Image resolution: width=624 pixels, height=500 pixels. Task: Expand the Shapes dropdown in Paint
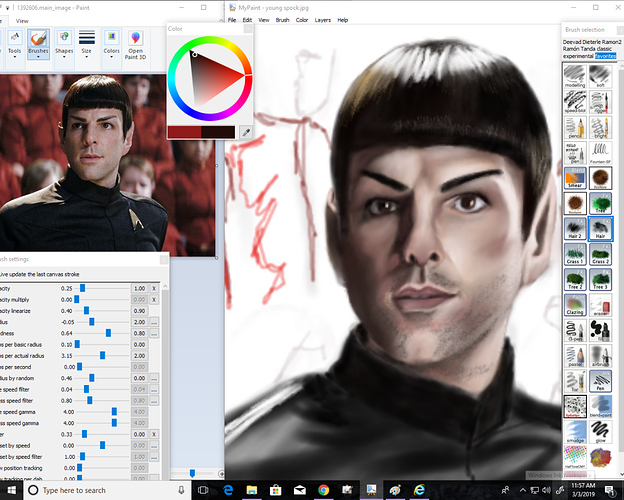tap(64, 45)
